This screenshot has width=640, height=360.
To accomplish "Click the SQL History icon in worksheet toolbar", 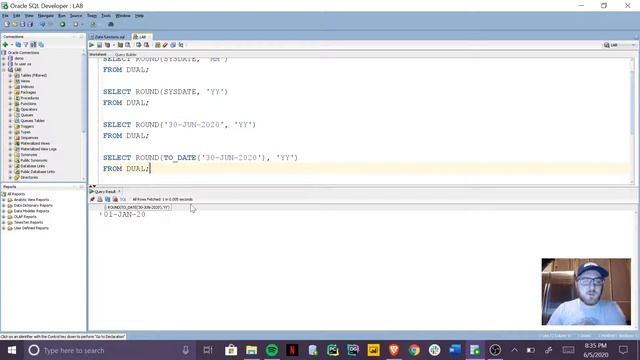I will [173, 45].
